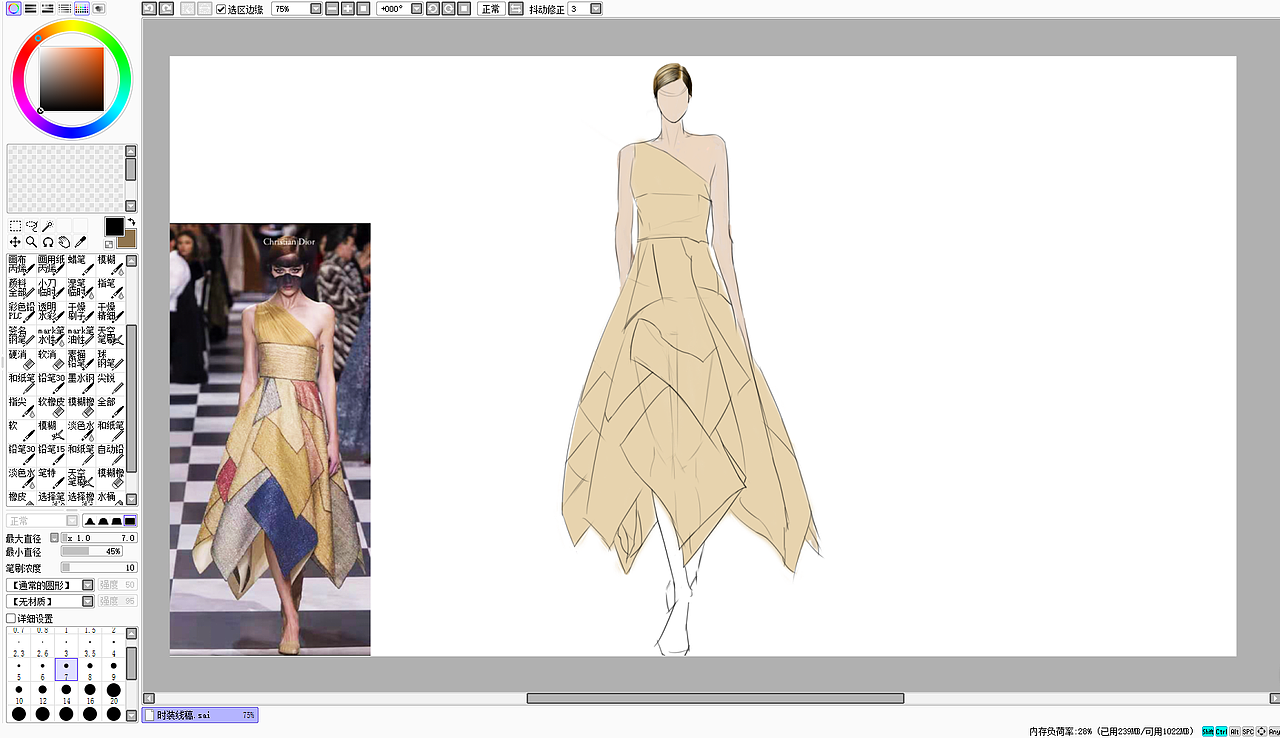
Task: Uncheck the 选区边缘 checkbox
Action: tap(221, 9)
